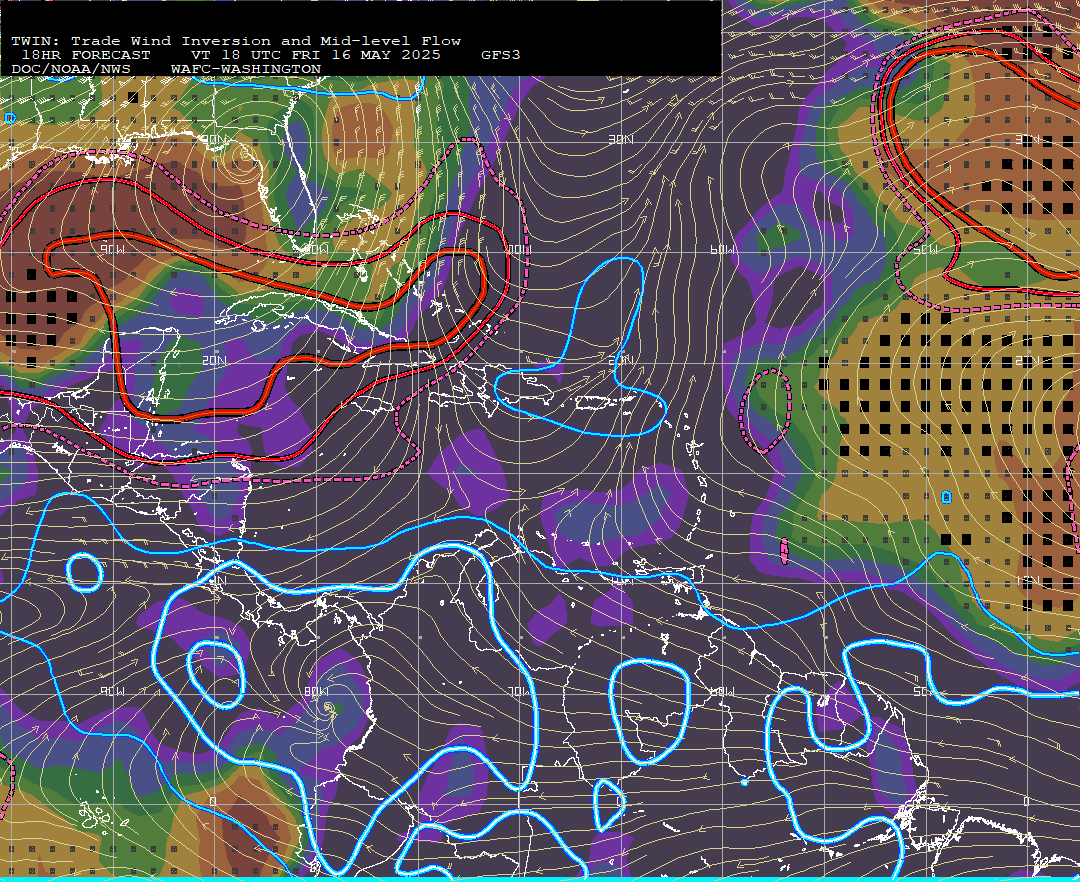Select the 80W label off the Panama coast
This screenshot has width=1080, height=882.
pos(315,691)
